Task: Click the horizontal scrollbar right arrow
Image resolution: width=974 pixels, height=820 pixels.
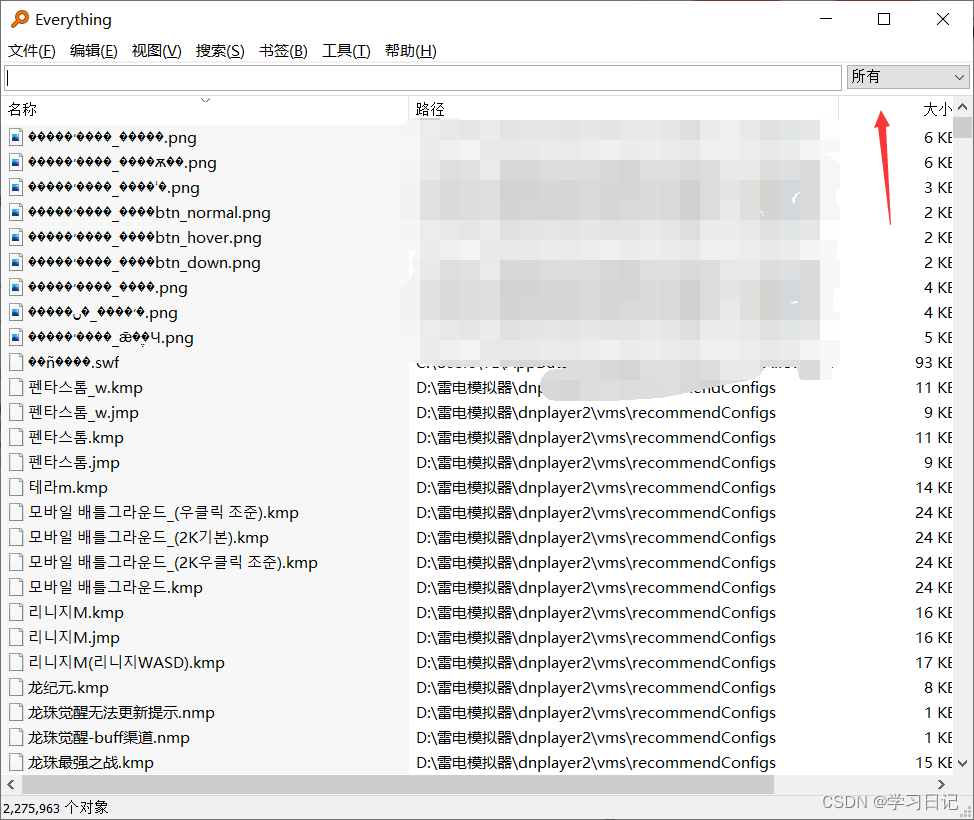Action: (941, 785)
